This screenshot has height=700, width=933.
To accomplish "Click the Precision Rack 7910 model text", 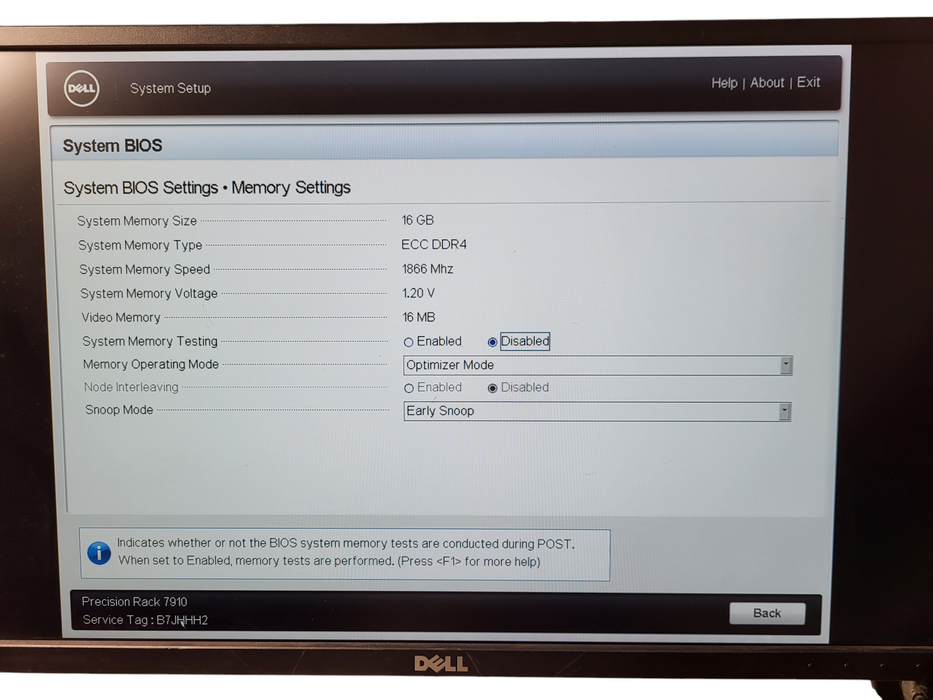I will (134, 602).
